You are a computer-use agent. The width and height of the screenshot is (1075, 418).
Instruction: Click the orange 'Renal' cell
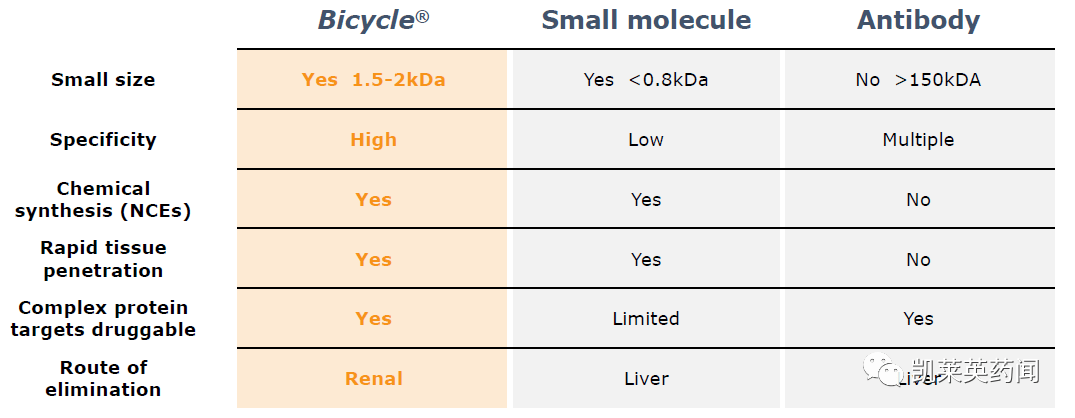point(373,378)
